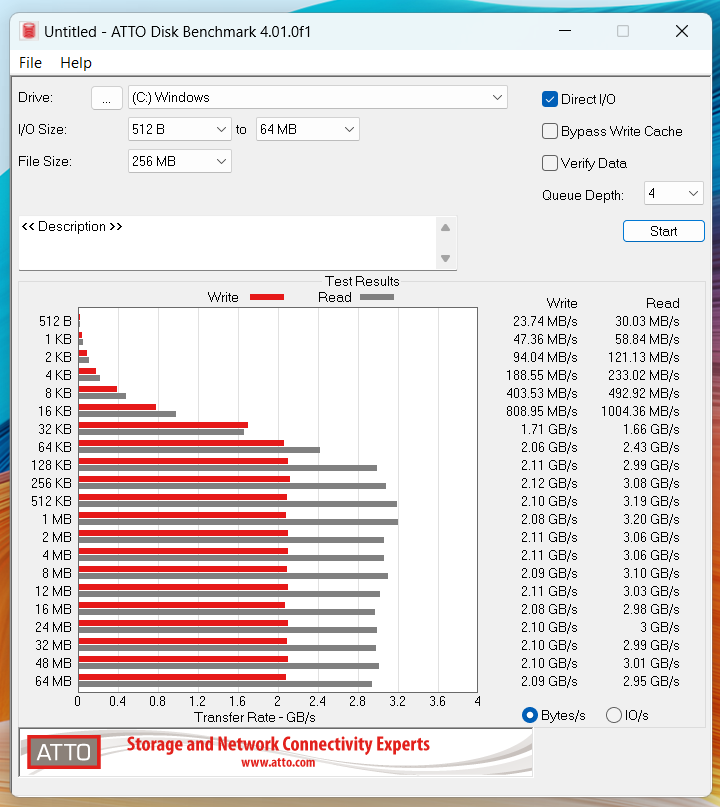Screen dimensions: 720x807
Task: Uncheck the Direct I/O checkbox
Action: click(550, 99)
